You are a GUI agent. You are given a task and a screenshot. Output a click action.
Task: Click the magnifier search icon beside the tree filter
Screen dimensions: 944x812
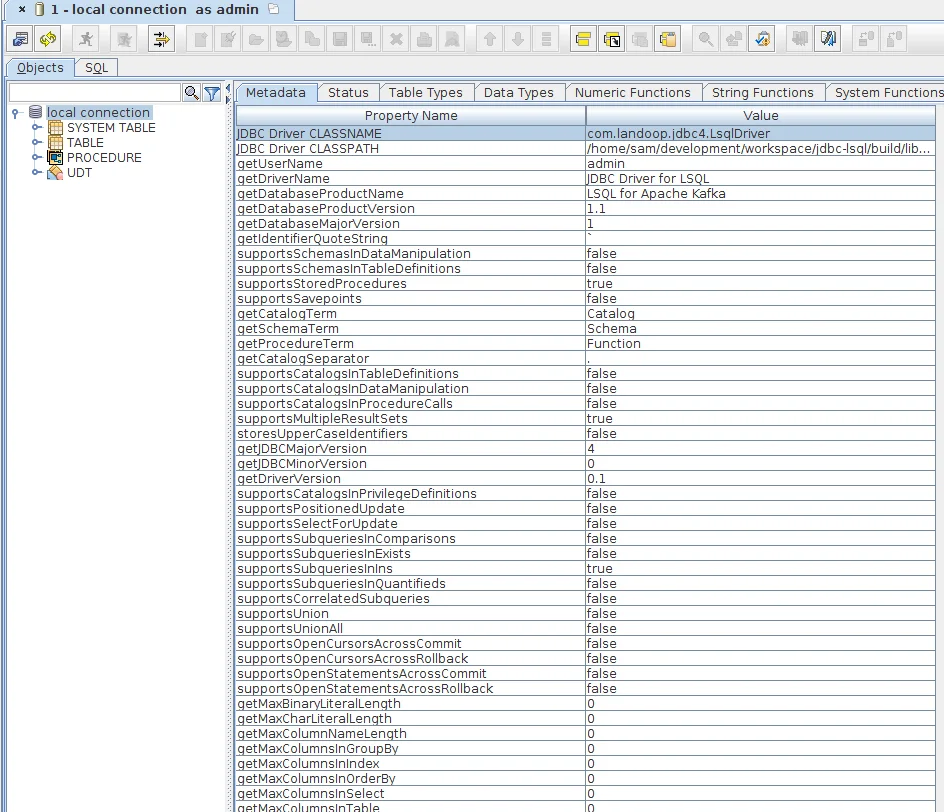tap(191, 93)
